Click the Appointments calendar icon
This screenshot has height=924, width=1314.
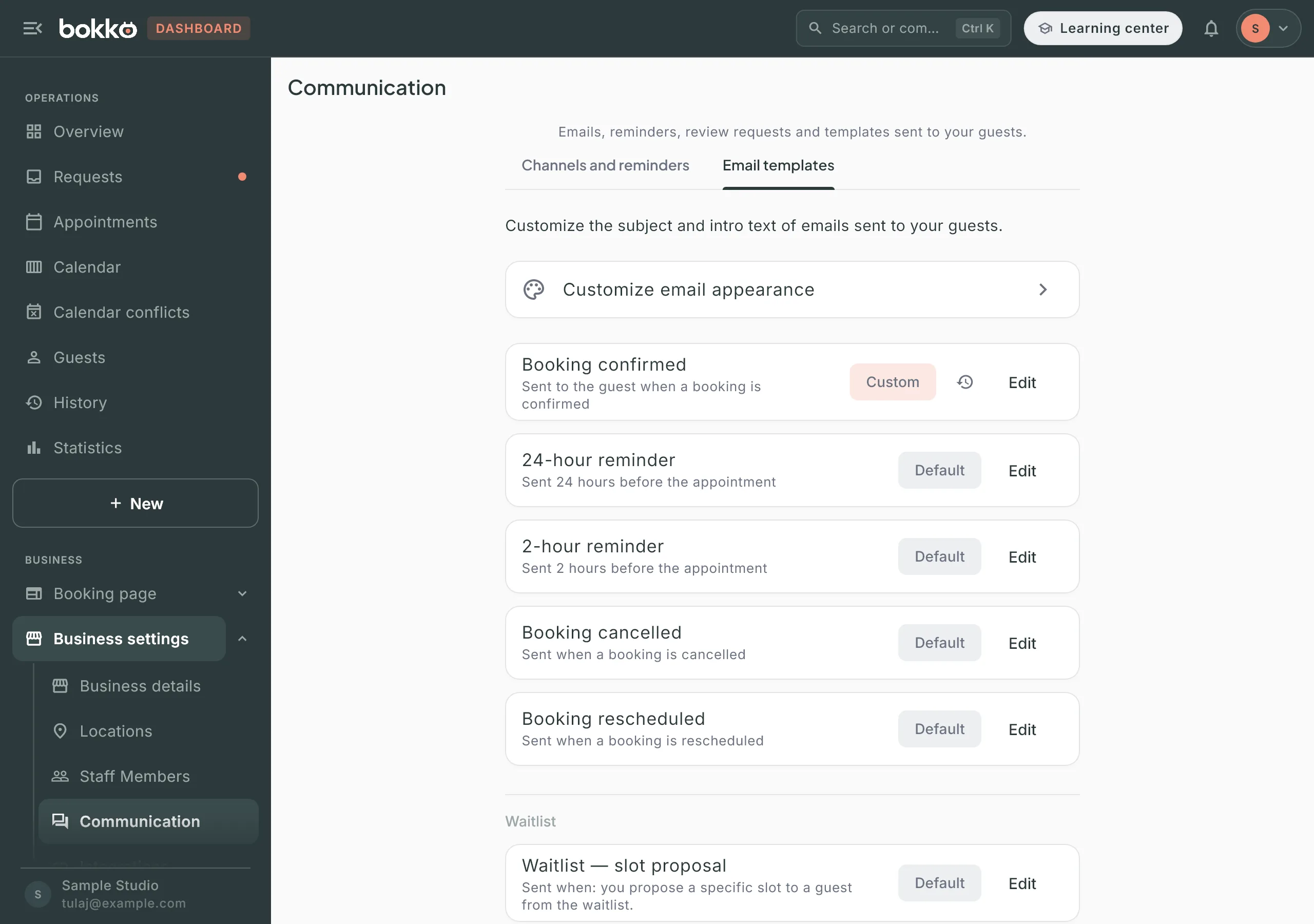click(x=34, y=222)
